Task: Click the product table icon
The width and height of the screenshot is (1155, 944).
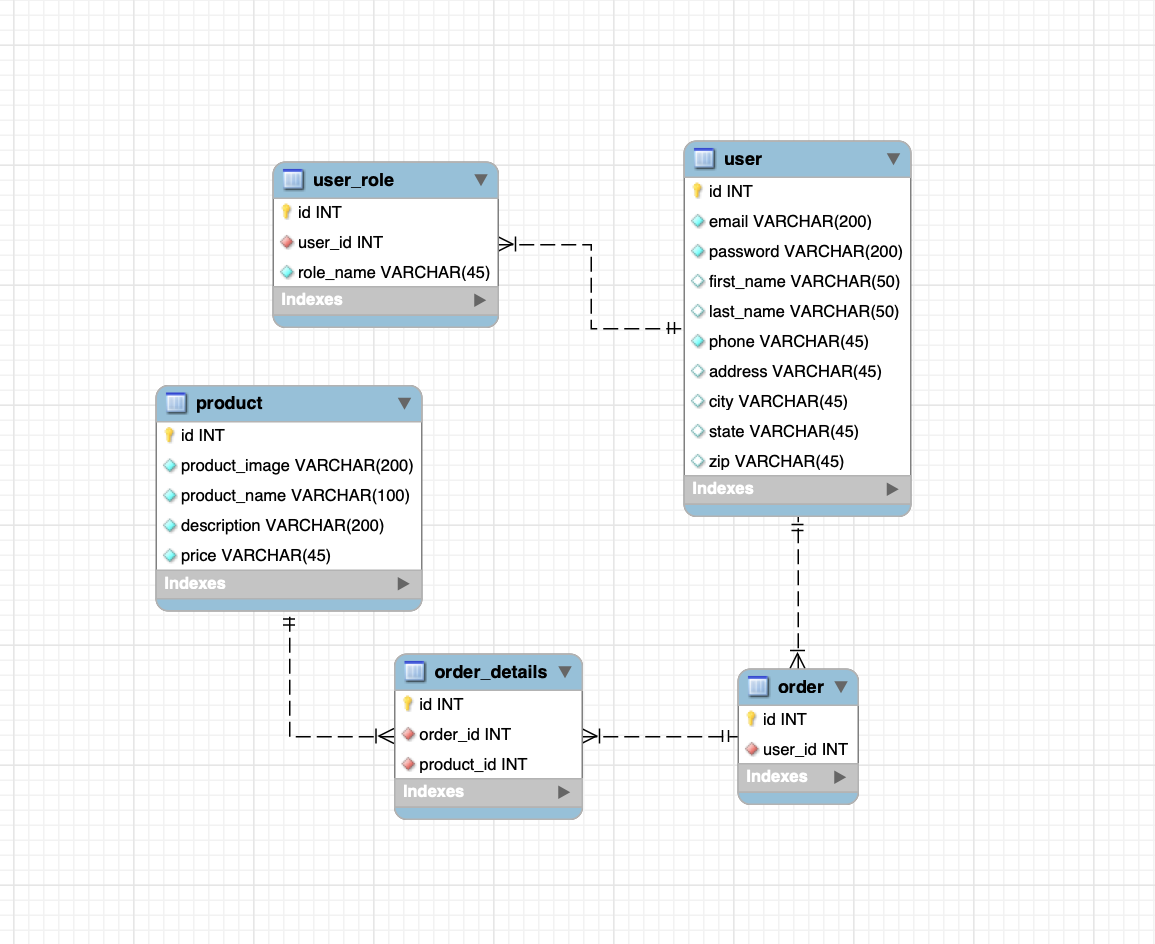Action: [176, 403]
